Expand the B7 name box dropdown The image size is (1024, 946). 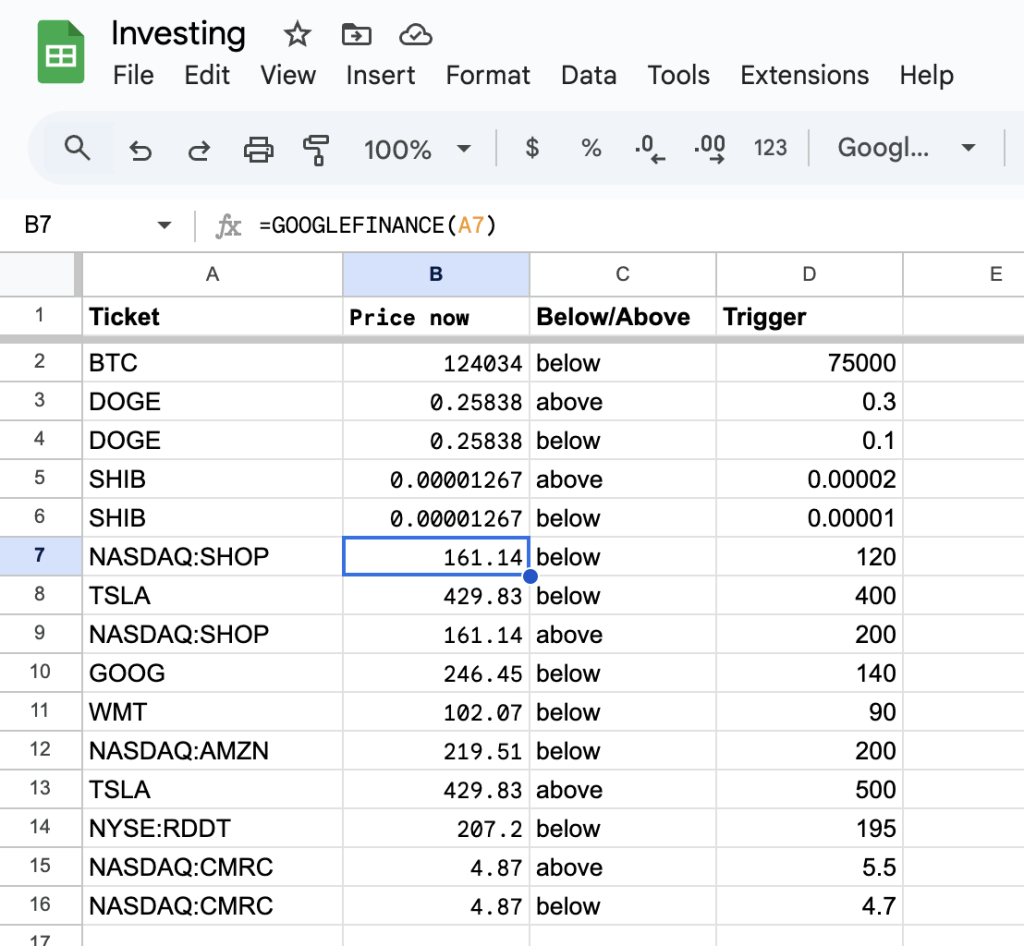point(165,226)
